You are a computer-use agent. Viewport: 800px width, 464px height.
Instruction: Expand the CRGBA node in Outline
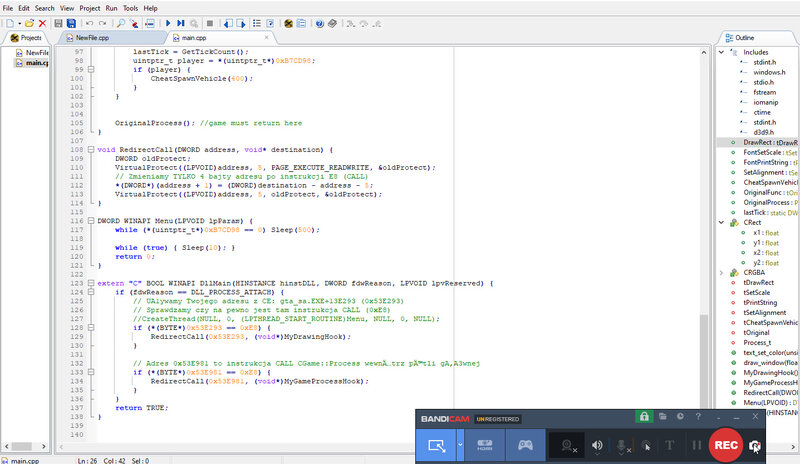[721, 273]
